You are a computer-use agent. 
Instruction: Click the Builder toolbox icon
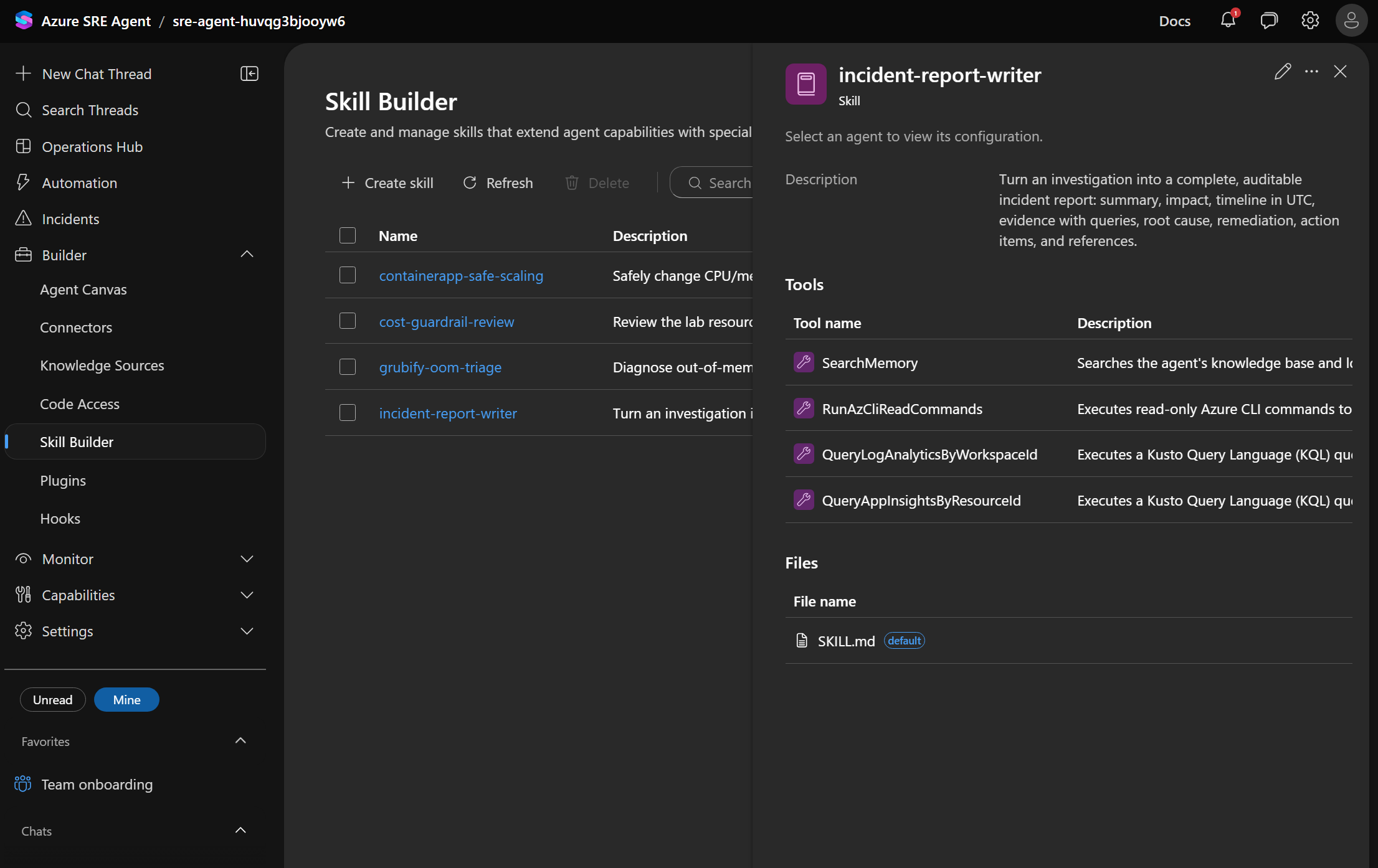[x=23, y=255]
